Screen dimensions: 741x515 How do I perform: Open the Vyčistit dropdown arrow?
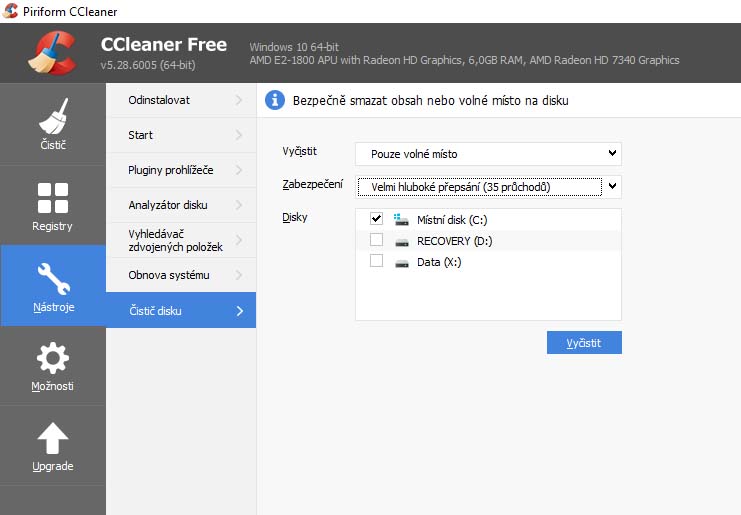(612, 153)
